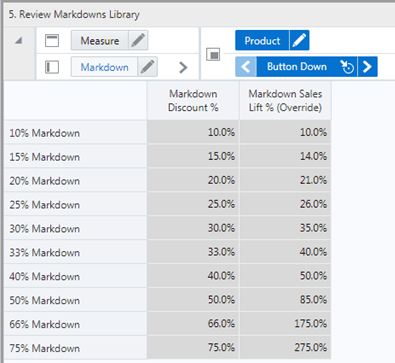Screen dimensions: 395x363
Task: Select the 30% Markdown row
Action: [x=76, y=228]
